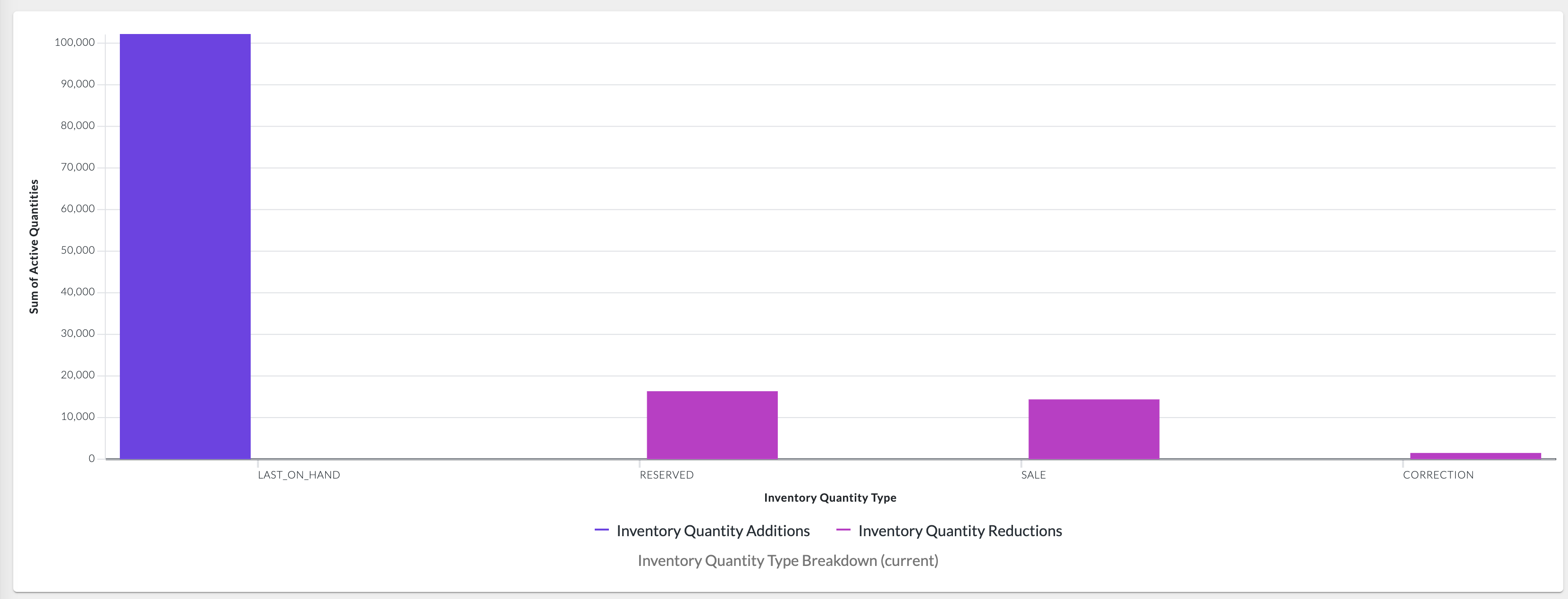Viewport: 1568px width, 599px height.
Task: Select the SALE axis label
Action: tap(1033, 475)
